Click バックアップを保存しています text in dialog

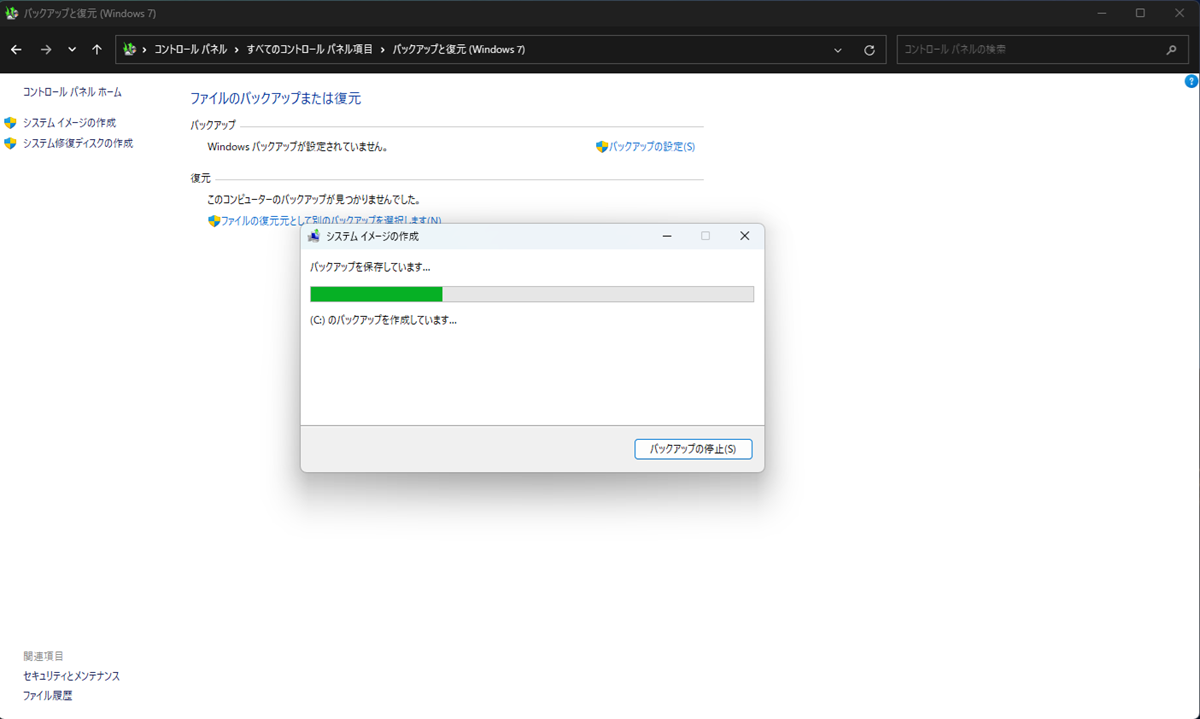370,267
